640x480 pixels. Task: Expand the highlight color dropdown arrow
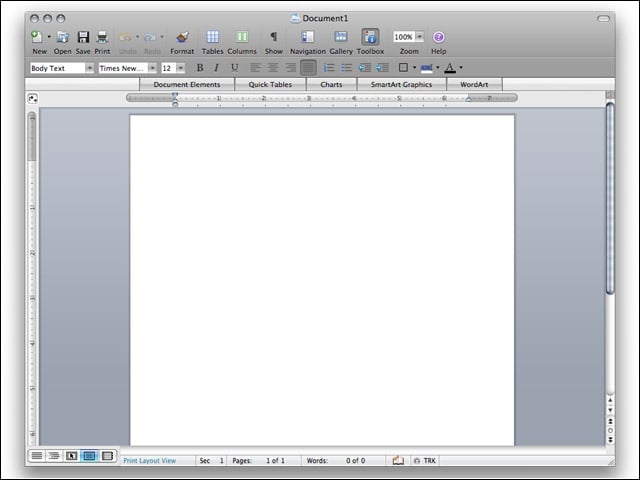point(438,68)
